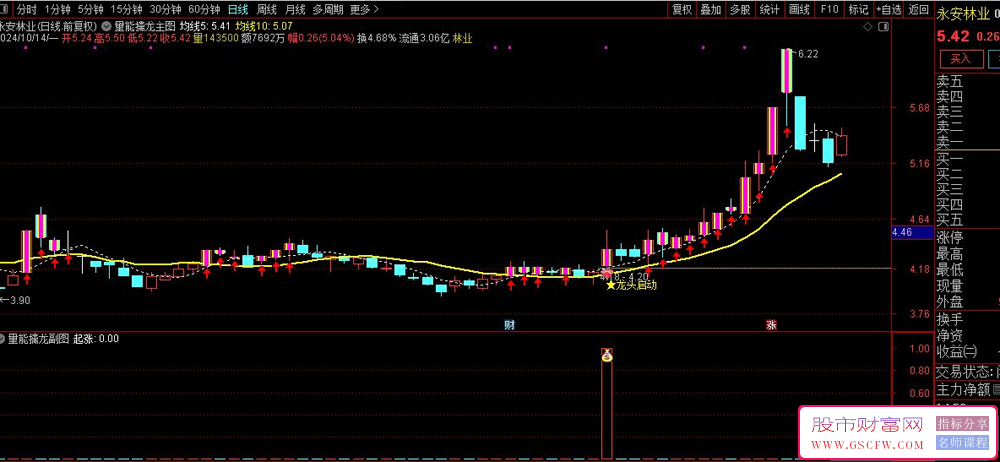Click the 起涨: 0.00 sub-indicator value
The image size is (1000, 462).
[96, 339]
